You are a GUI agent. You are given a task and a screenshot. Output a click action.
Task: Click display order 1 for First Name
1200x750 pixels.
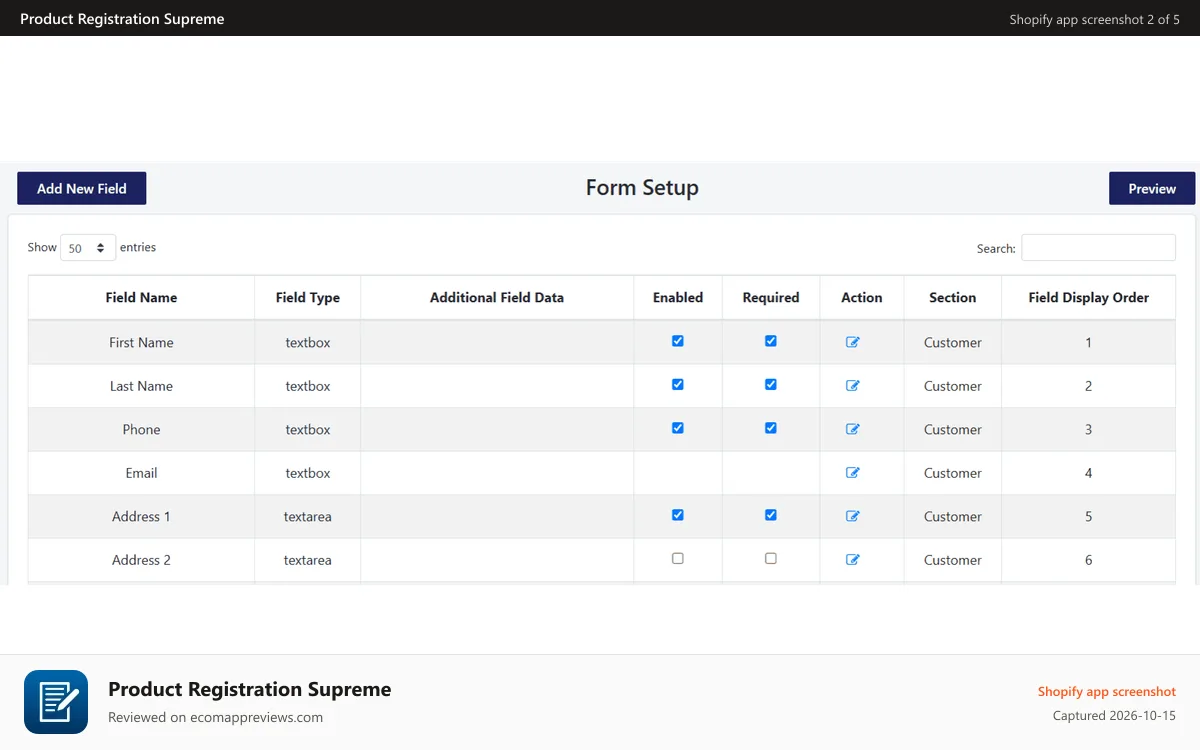(1089, 342)
